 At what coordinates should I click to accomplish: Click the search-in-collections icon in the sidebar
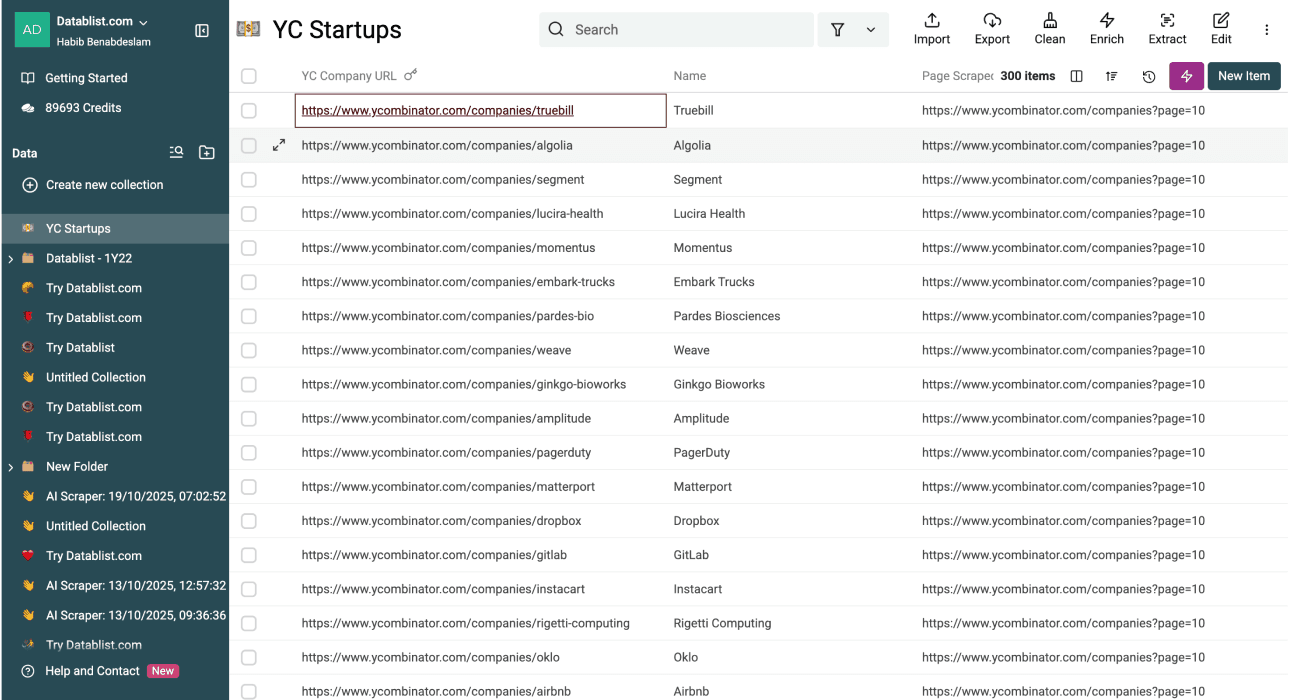click(176, 152)
